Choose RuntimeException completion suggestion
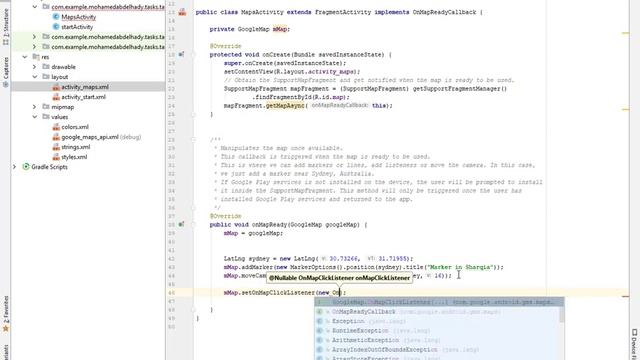This screenshot has height=360, width=640. click(437, 331)
